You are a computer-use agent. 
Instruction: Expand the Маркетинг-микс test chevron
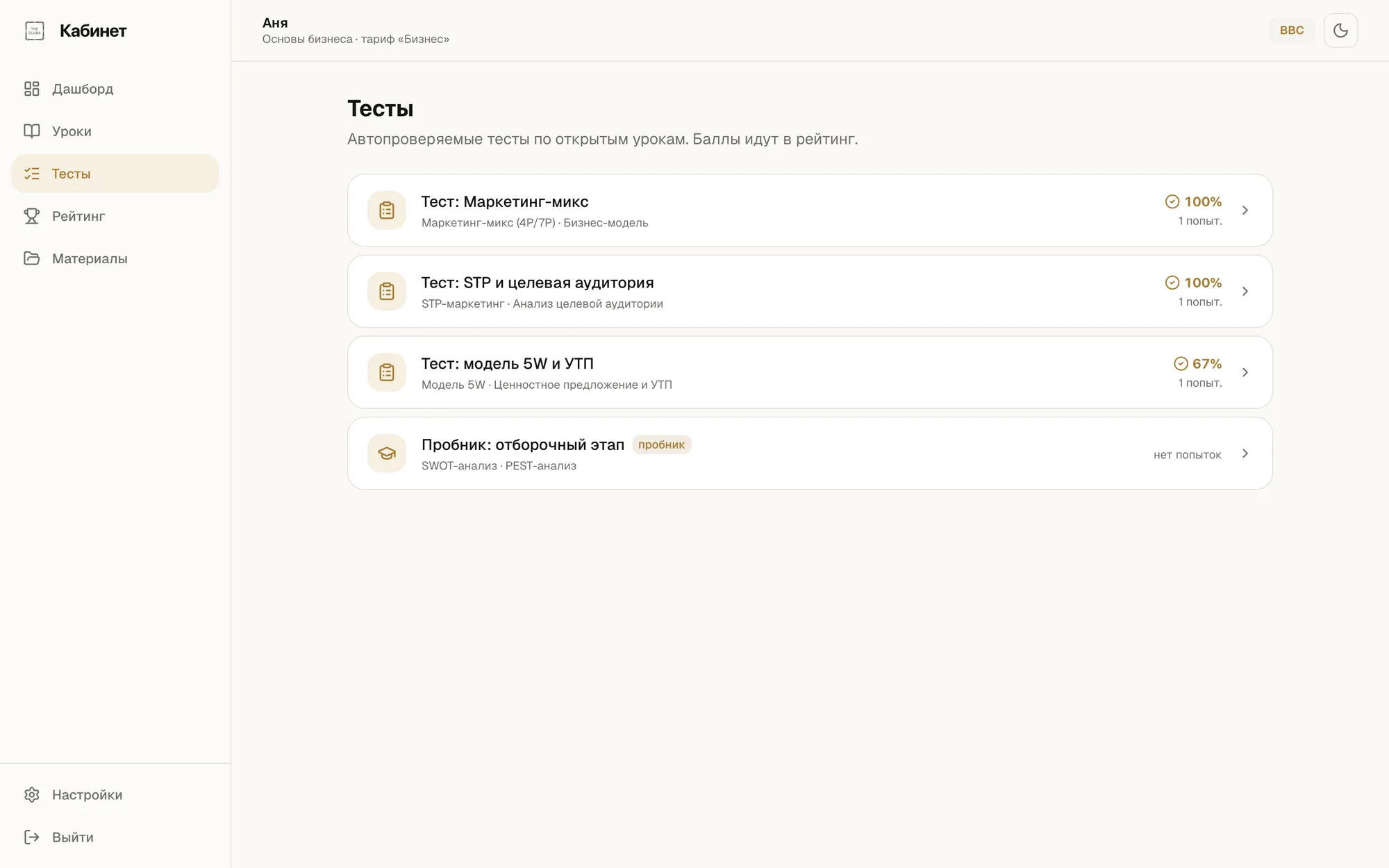coord(1245,210)
